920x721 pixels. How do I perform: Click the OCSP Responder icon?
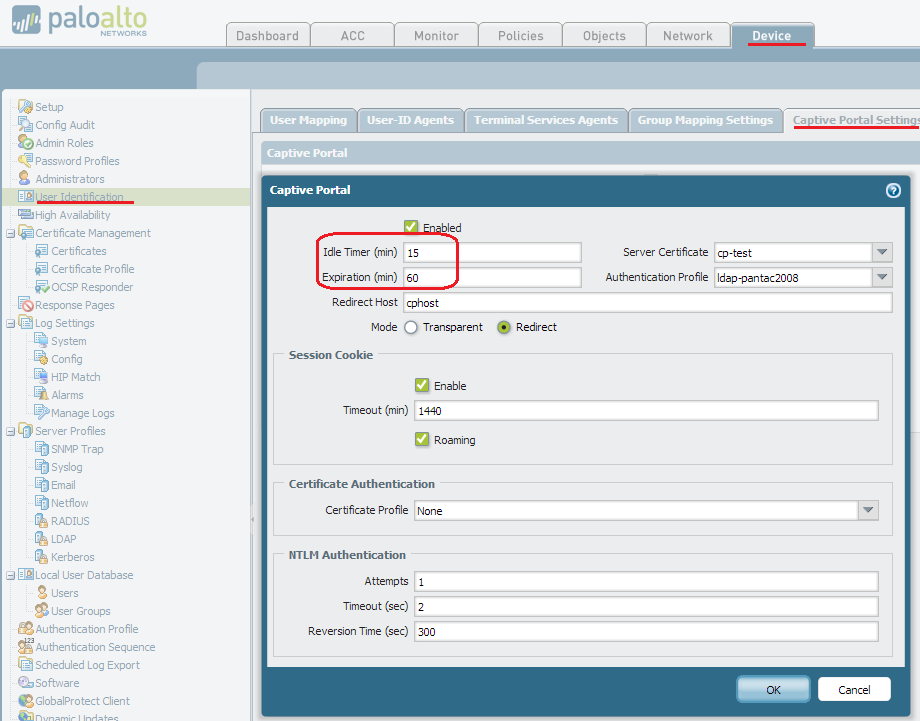coord(41,286)
